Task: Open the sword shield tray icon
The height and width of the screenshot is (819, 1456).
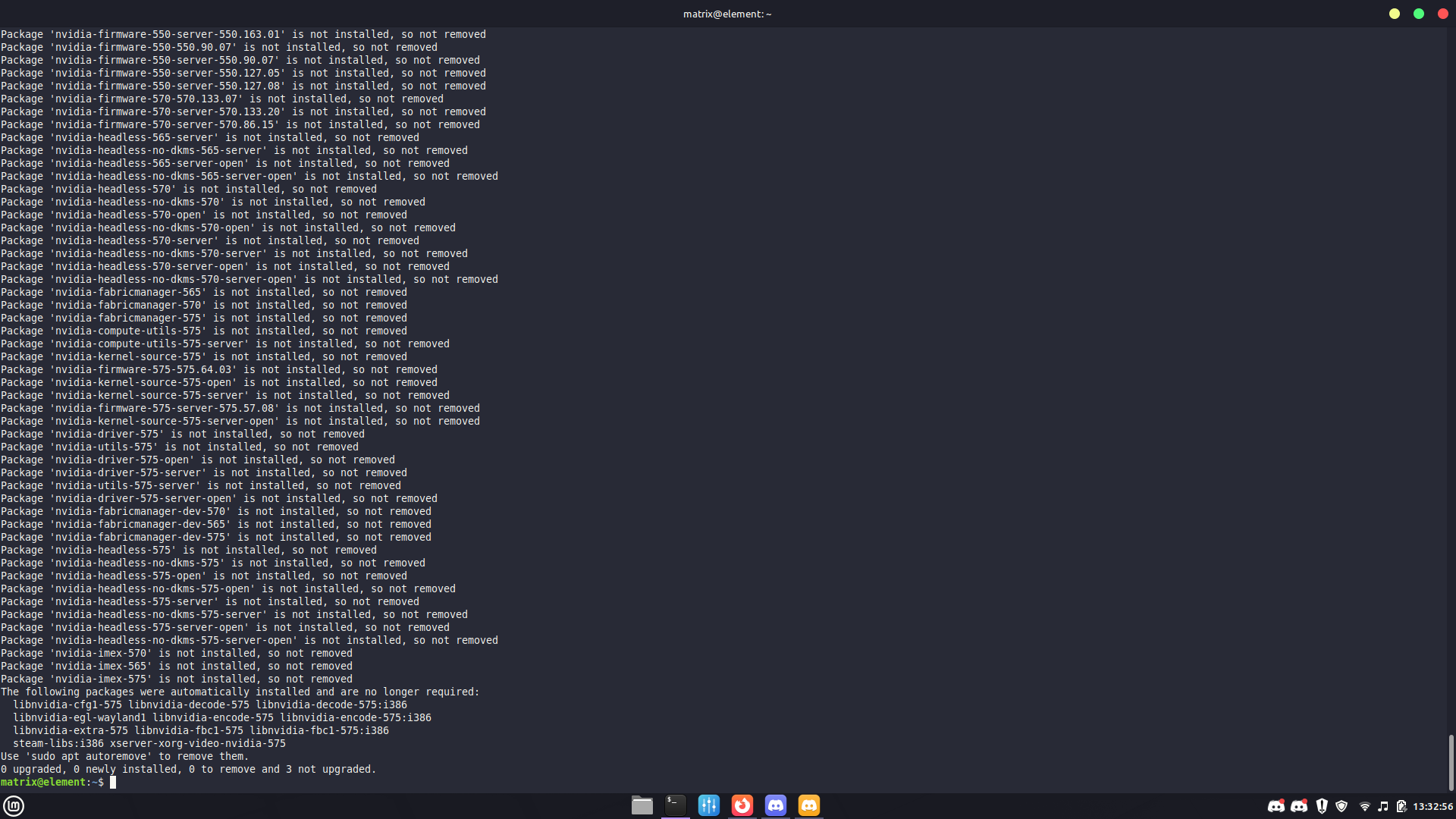Action: pyautogui.click(x=1322, y=806)
